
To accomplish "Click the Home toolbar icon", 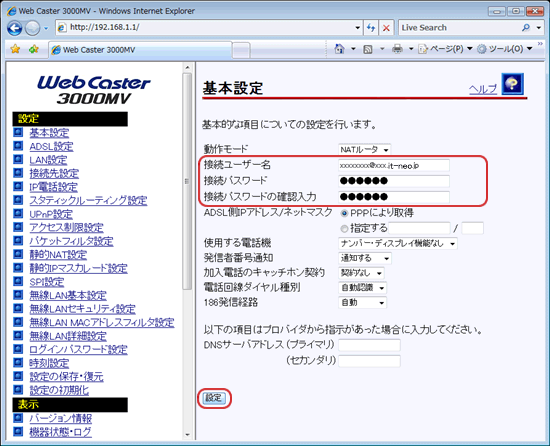I will coord(339,49).
